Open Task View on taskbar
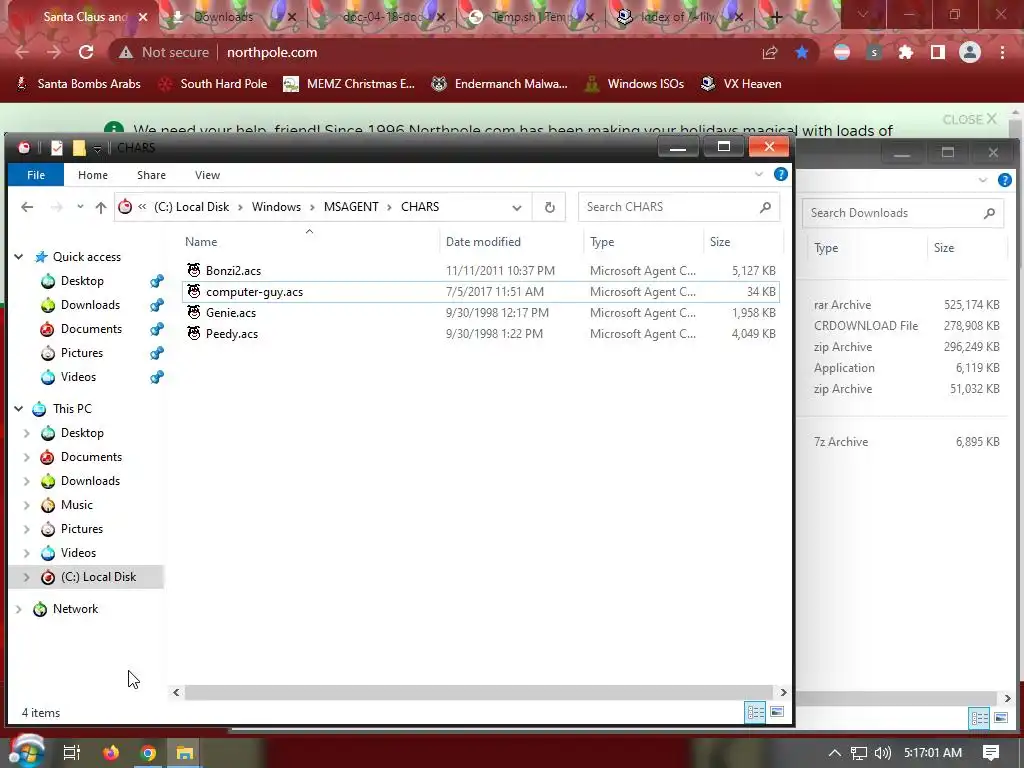Viewport: 1024px width, 768px height. (71, 752)
